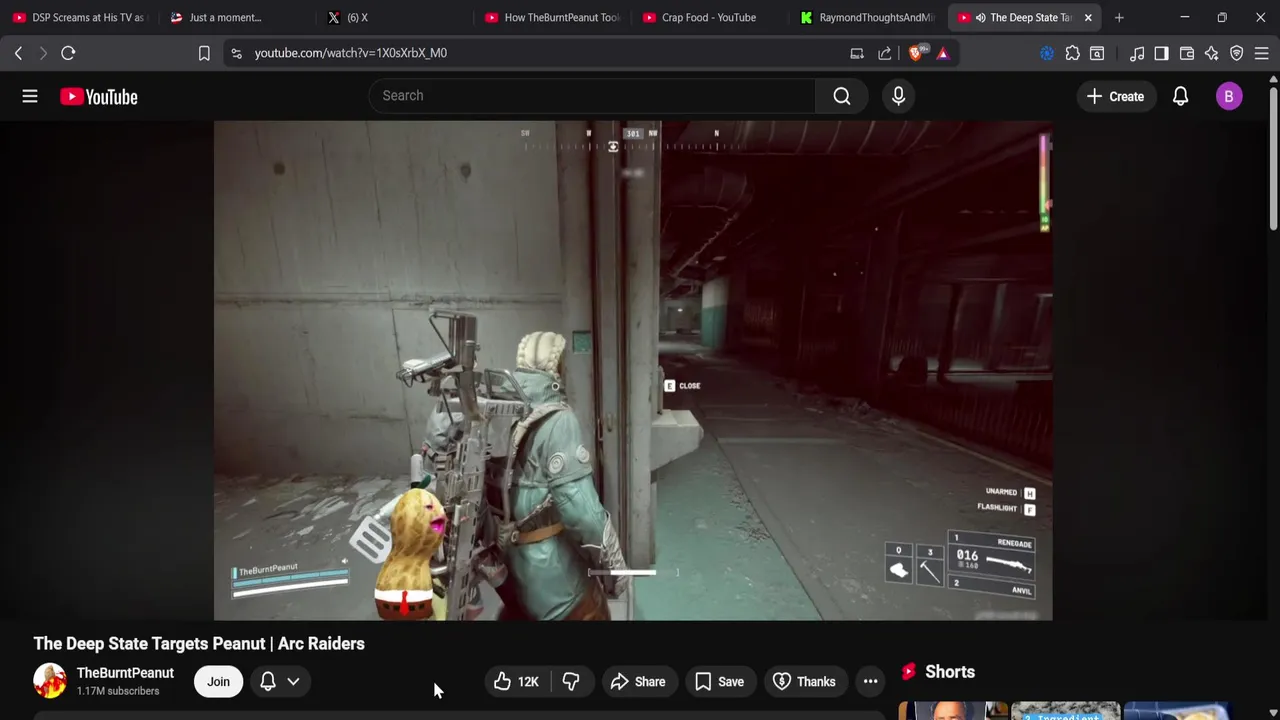Switch to the '(6) X' tab
The width and height of the screenshot is (1280, 720).
tap(394, 17)
